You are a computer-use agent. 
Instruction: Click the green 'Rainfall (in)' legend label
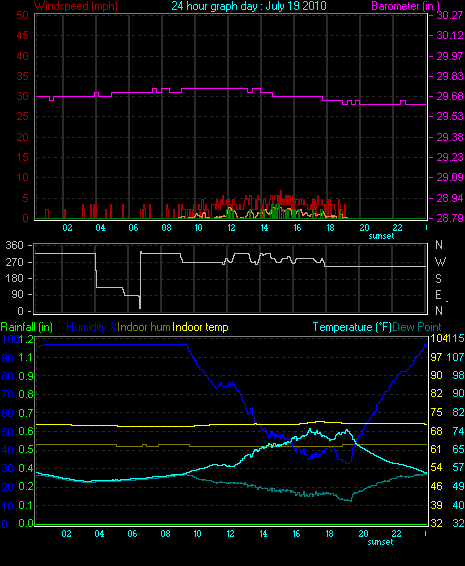point(27,327)
